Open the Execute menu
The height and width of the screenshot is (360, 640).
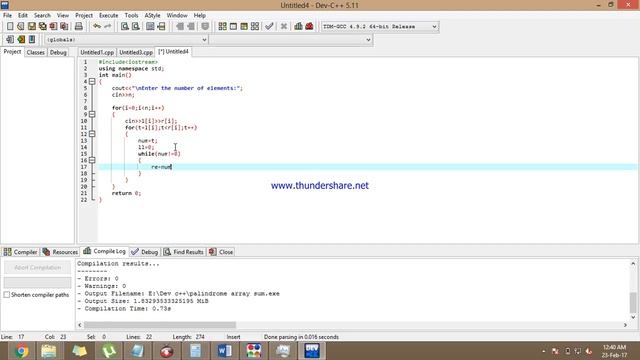(109, 16)
